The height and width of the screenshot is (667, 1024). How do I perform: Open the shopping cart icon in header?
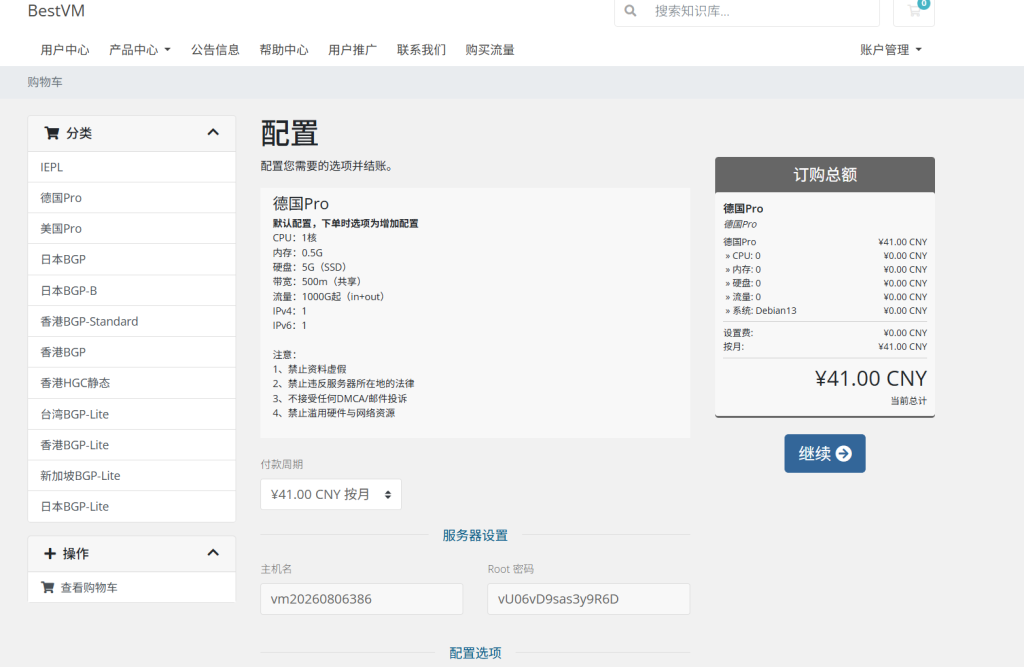(x=914, y=10)
